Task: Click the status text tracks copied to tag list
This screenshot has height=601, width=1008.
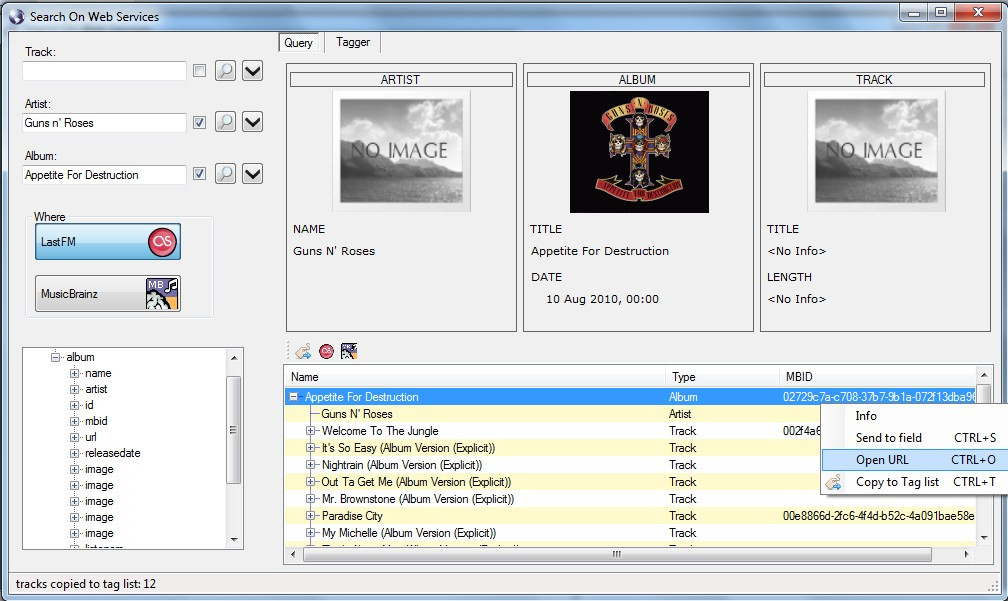Action: [x=86, y=584]
